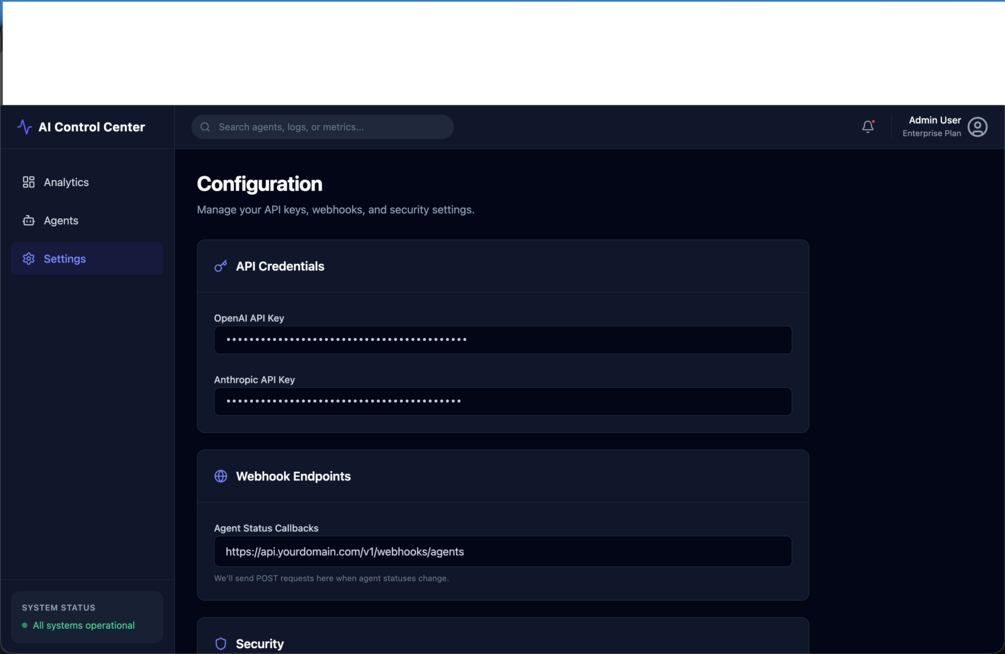The width and height of the screenshot is (1005, 654).
Task: Focus the search agents, logs, or metrics field
Action: pos(322,127)
